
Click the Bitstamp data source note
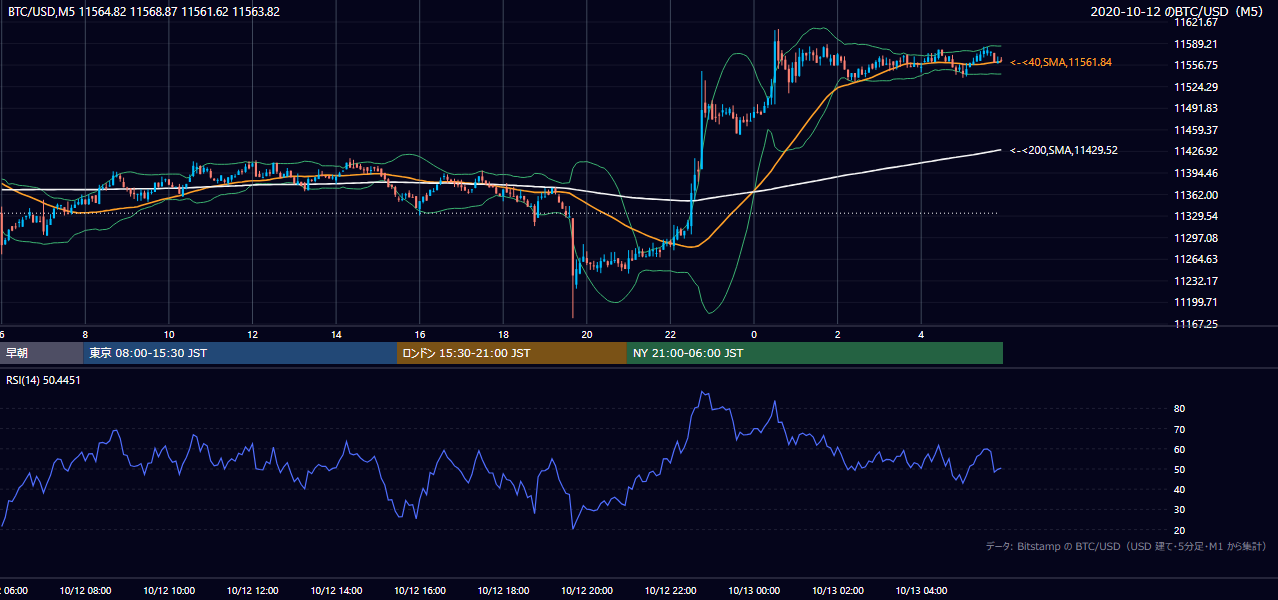1126,546
